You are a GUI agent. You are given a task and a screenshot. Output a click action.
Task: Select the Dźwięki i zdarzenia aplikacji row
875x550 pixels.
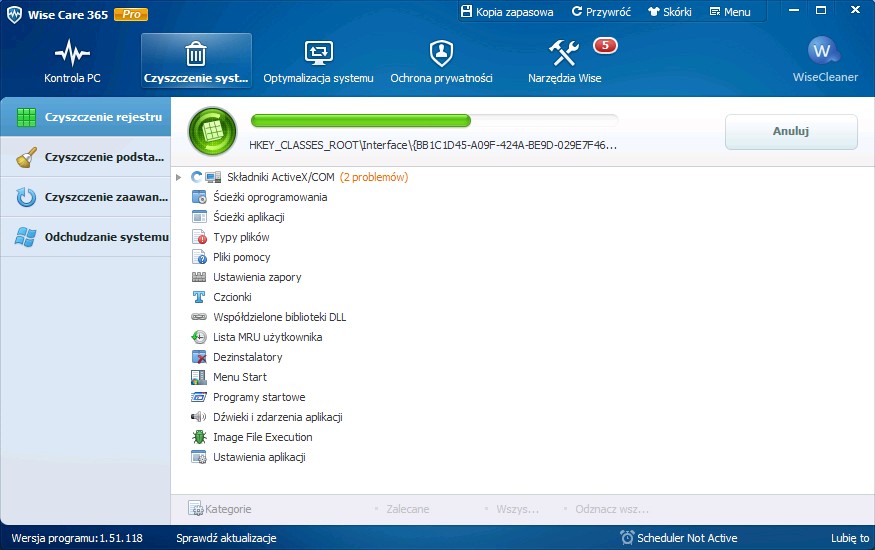tap(267, 417)
